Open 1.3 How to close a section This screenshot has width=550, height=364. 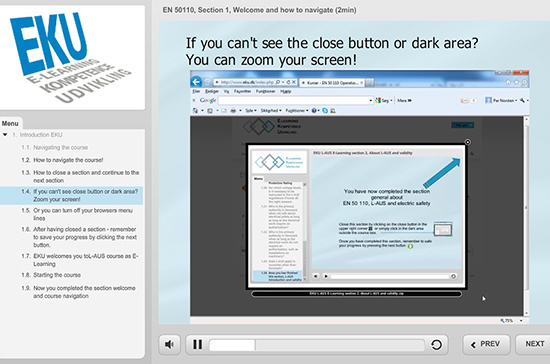click(x=80, y=176)
